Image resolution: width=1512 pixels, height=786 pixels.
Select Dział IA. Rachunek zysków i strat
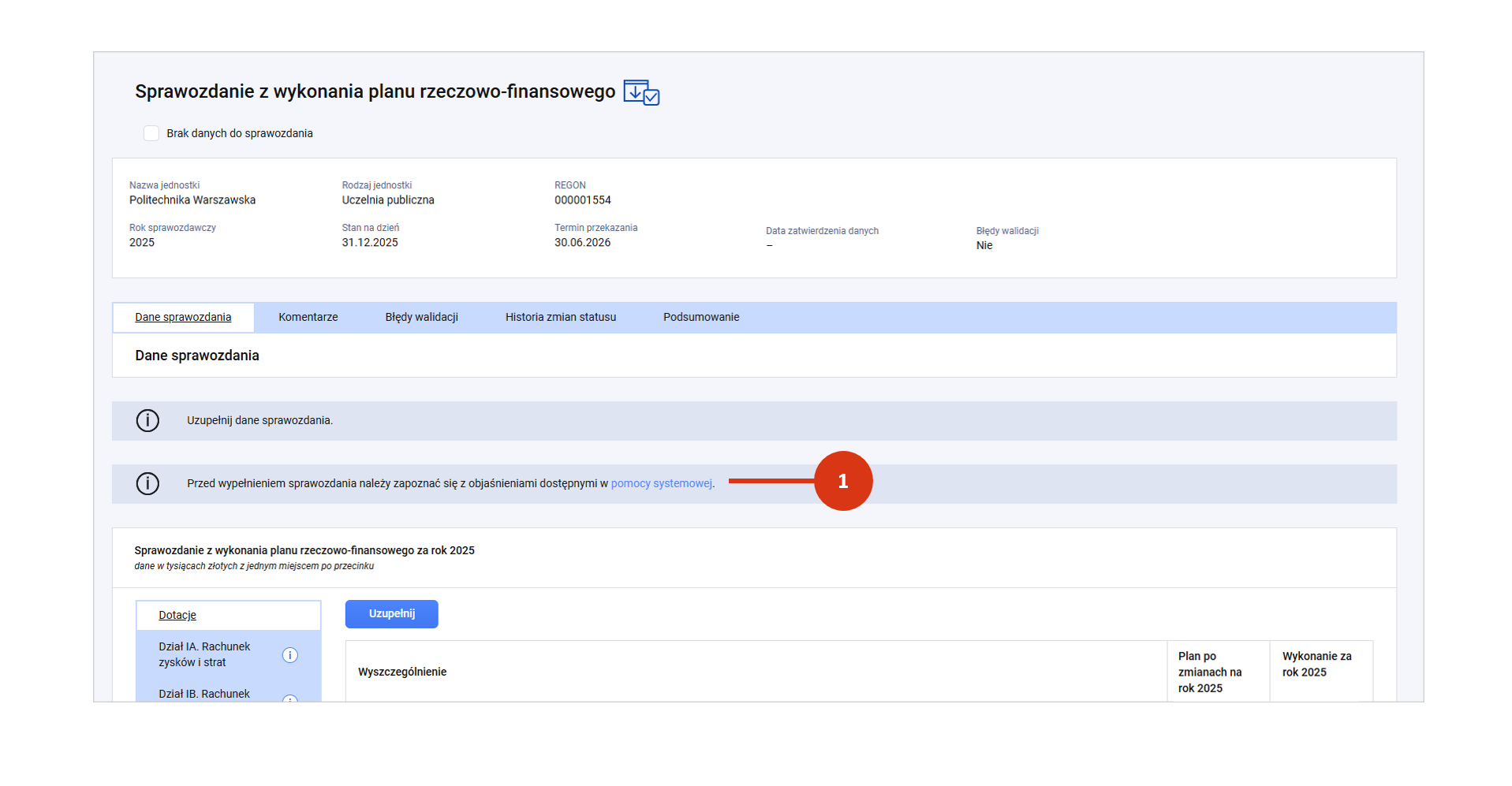coord(204,654)
